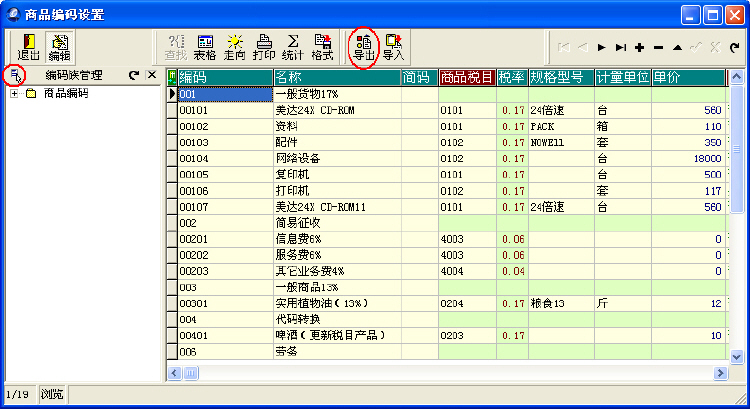
Task: Click vertical scrollbar up arrow
Action: tap(737, 76)
